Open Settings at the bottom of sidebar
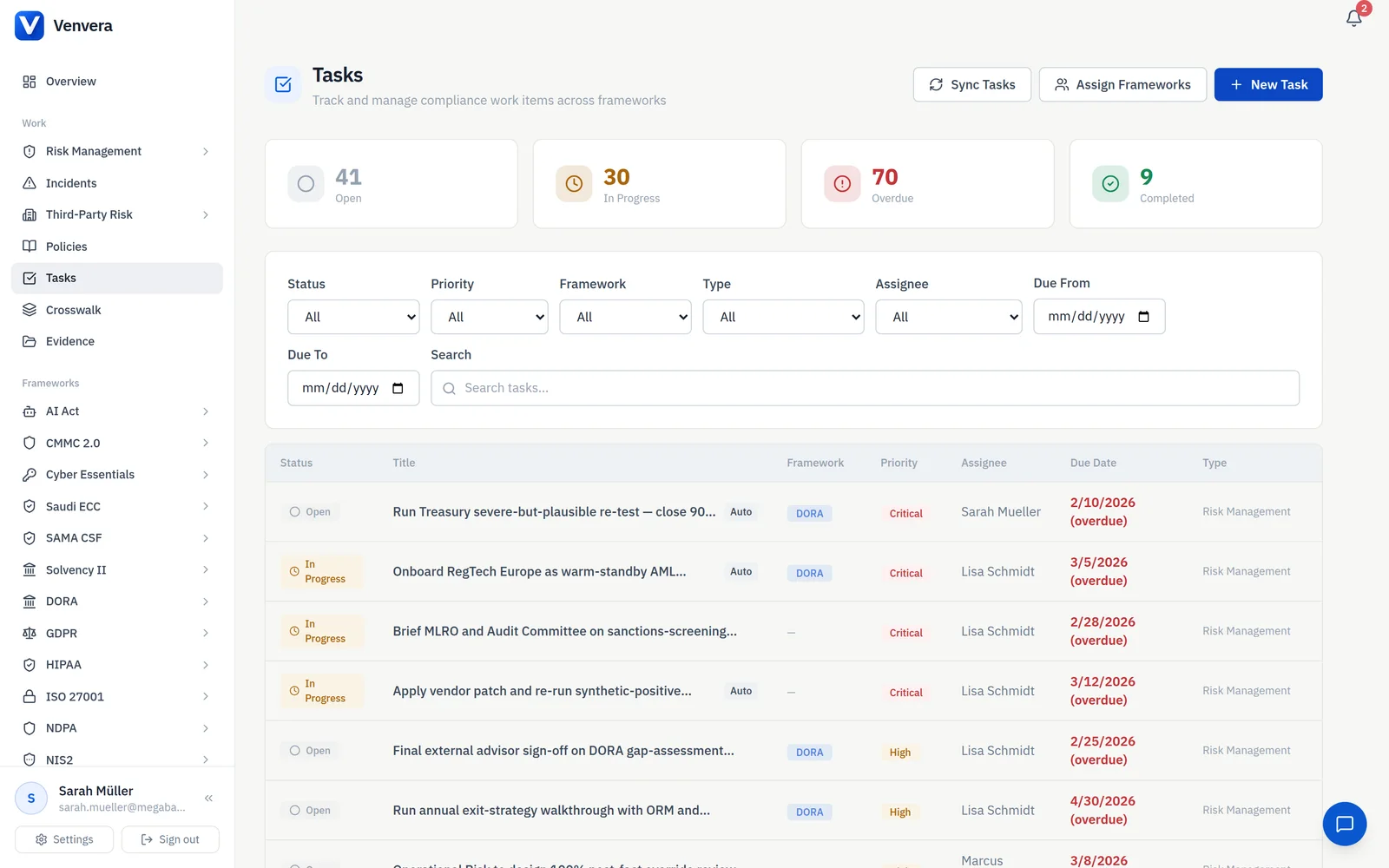Viewport: 1389px width, 868px height. (x=64, y=839)
